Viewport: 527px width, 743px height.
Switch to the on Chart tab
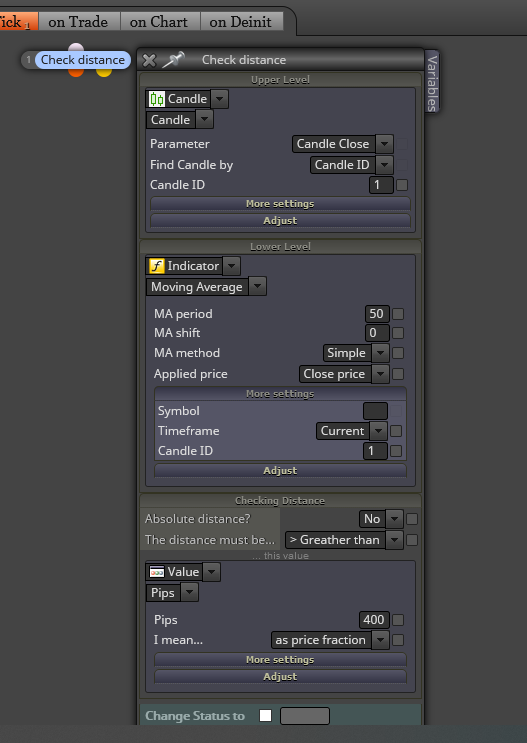159,22
